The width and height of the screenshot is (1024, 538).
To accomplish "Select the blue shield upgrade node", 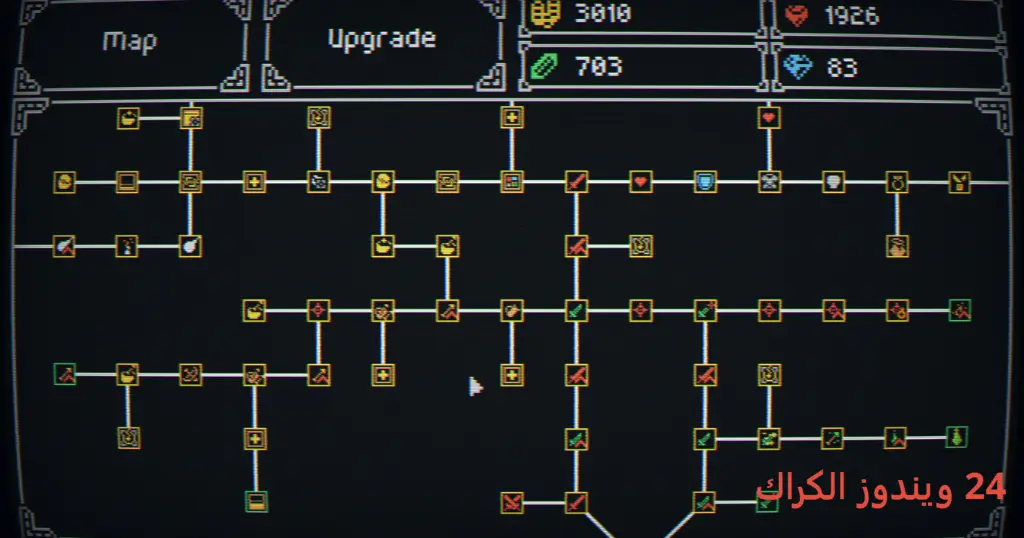I will 705,182.
